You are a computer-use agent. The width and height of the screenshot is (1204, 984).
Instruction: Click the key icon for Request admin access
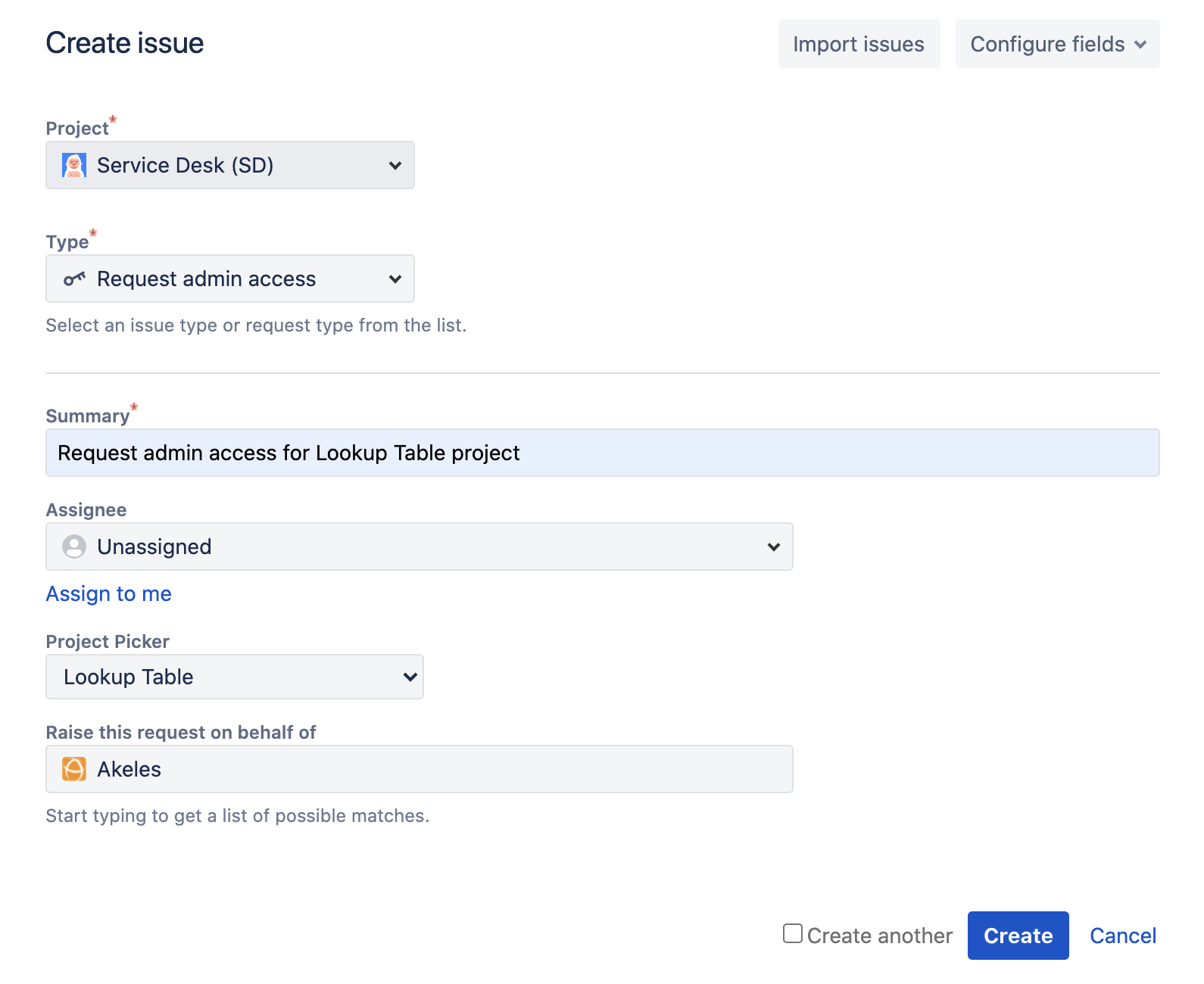74,279
